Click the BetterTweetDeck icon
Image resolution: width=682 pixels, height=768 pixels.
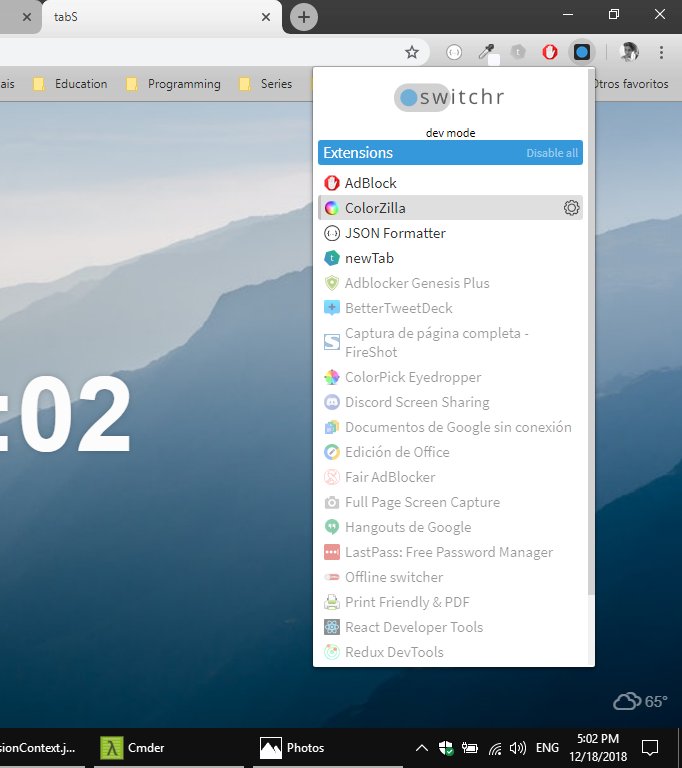(x=332, y=308)
